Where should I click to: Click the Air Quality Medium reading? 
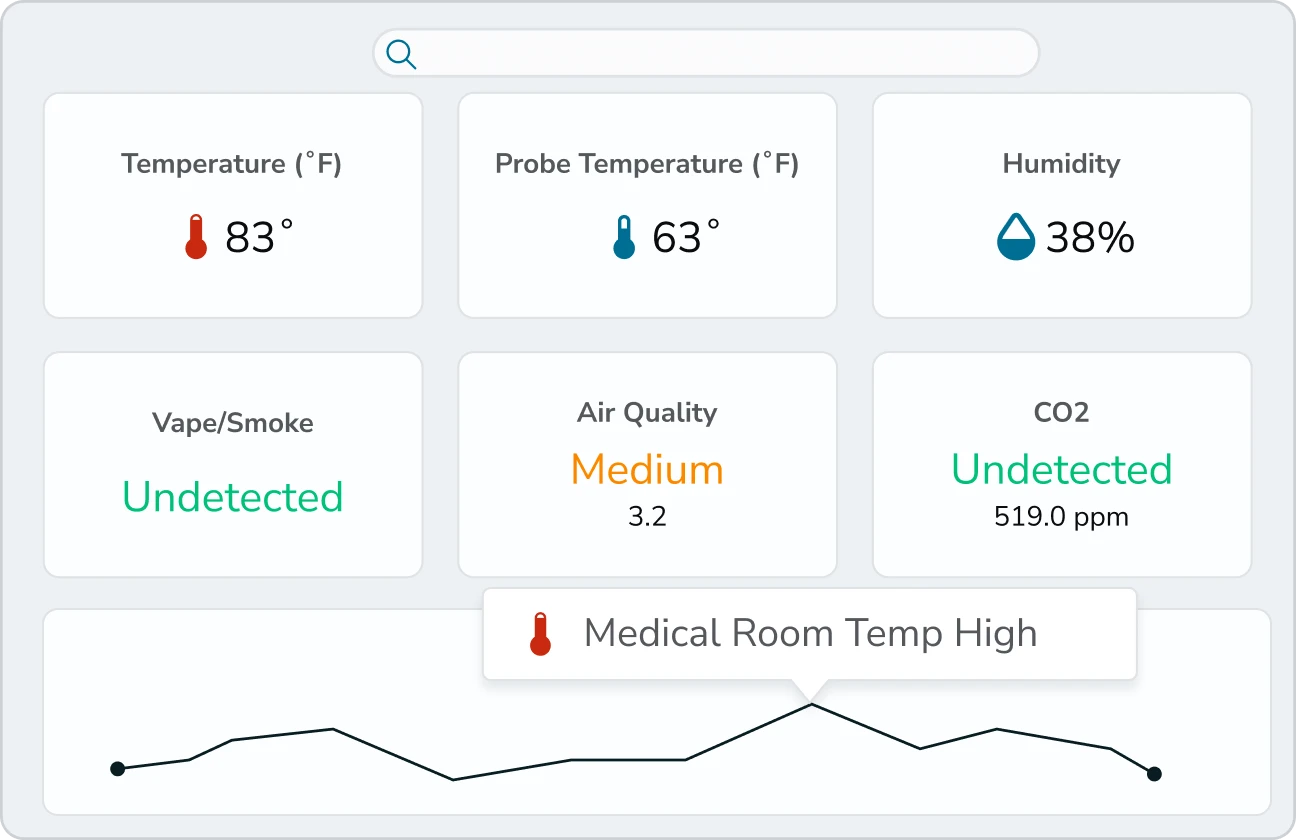point(647,469)
